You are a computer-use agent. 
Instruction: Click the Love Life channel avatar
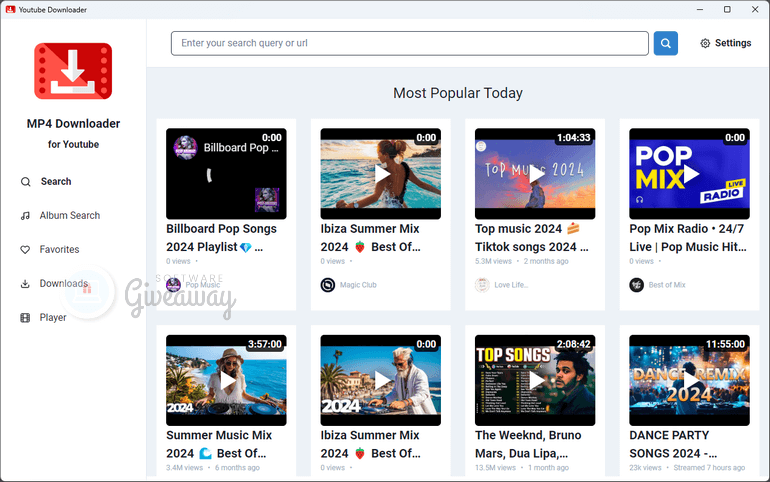coord(482,285)
